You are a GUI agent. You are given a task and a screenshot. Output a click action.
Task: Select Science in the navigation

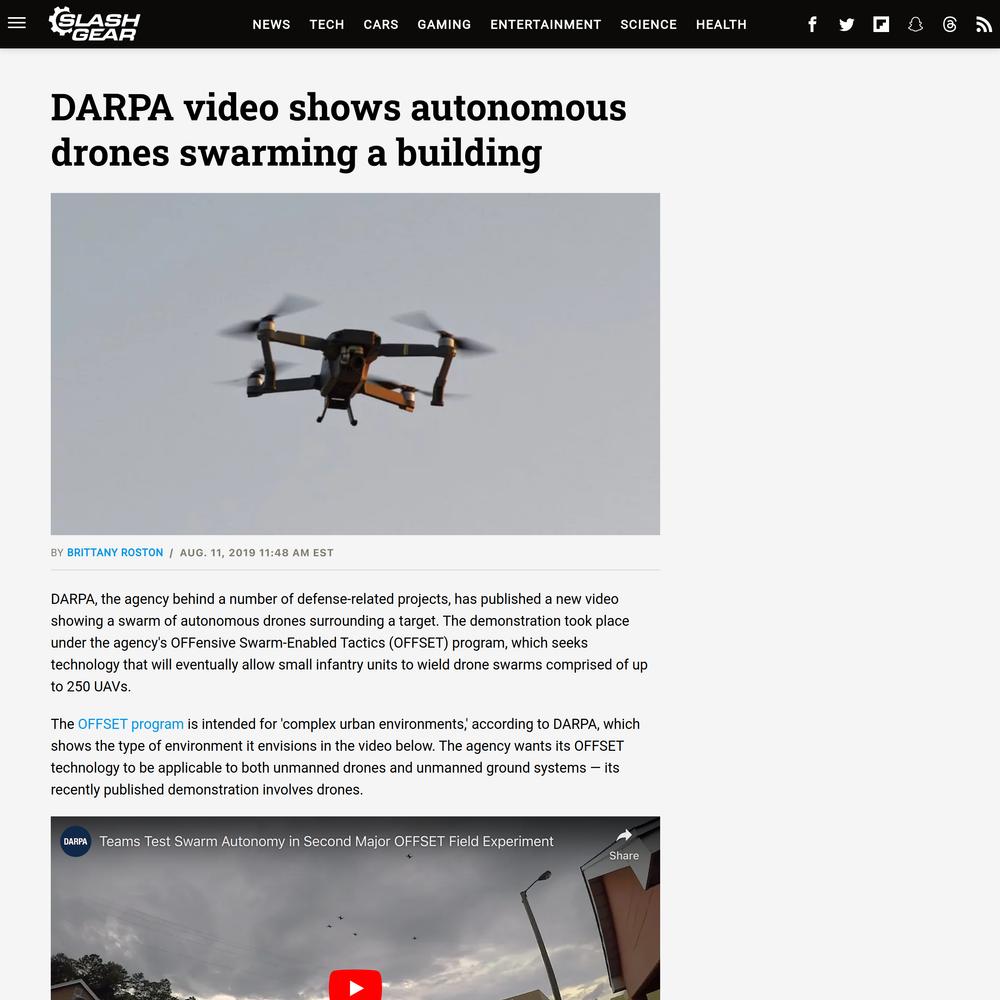click(648, 24)
